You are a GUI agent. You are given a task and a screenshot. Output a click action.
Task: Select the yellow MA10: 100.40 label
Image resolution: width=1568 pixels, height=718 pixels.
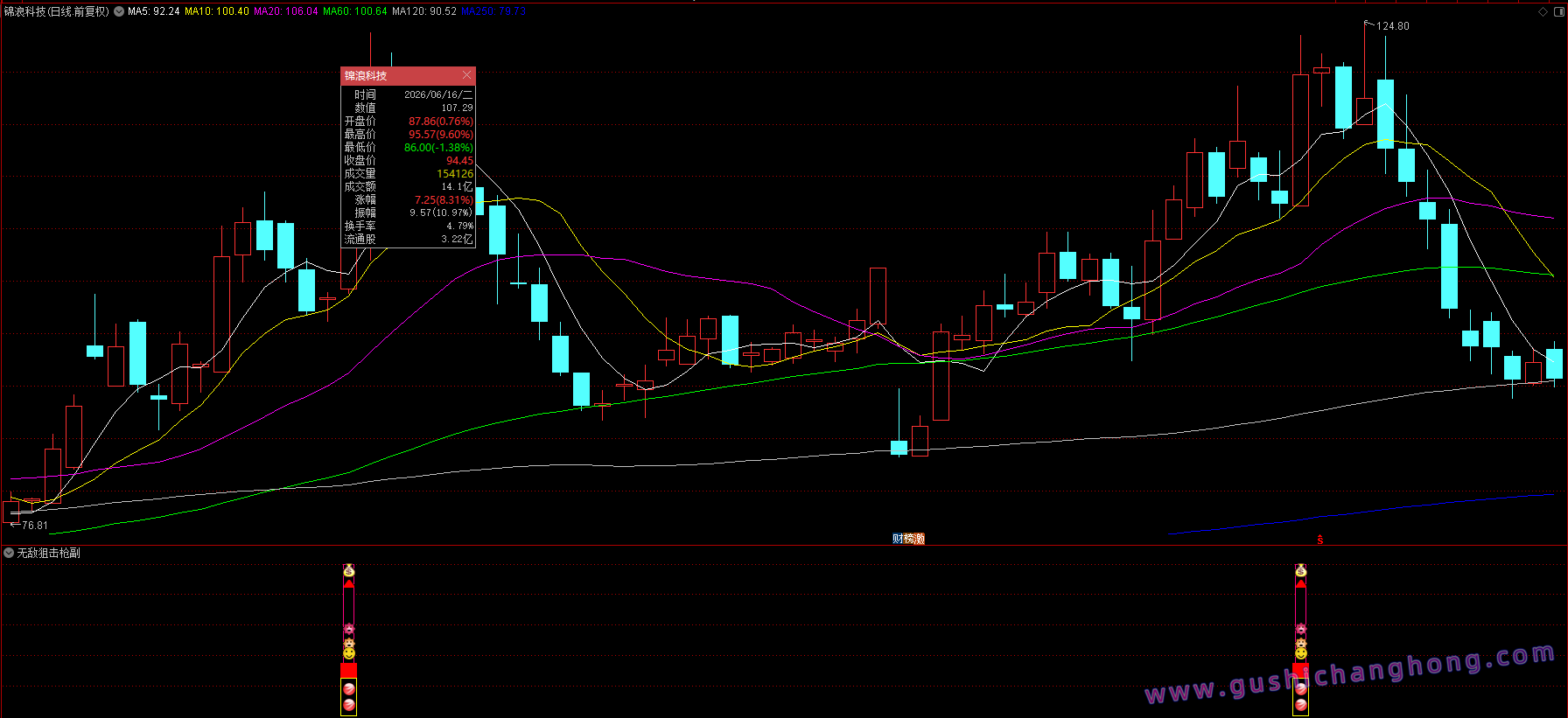pos(217,11)
